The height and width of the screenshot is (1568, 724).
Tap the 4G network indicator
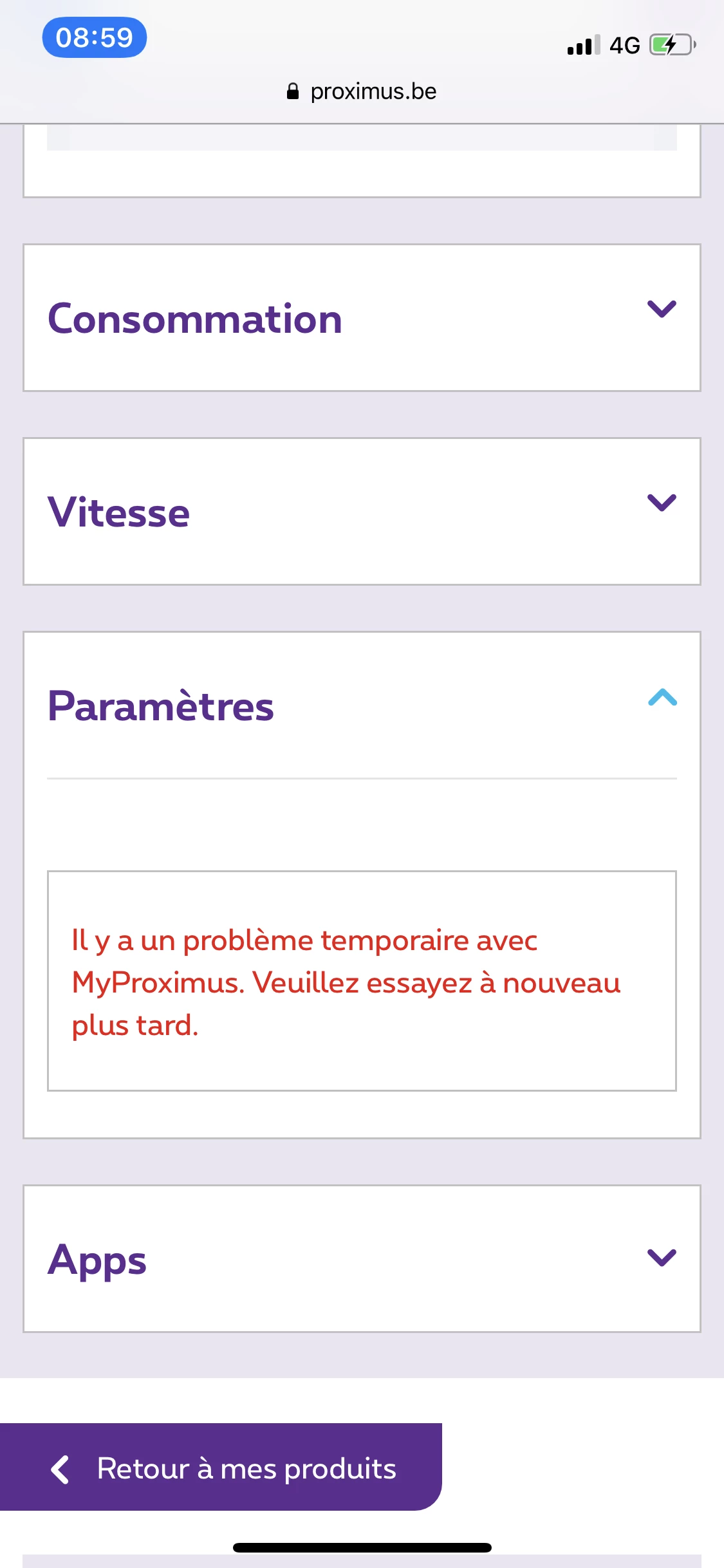coord(624,45)
